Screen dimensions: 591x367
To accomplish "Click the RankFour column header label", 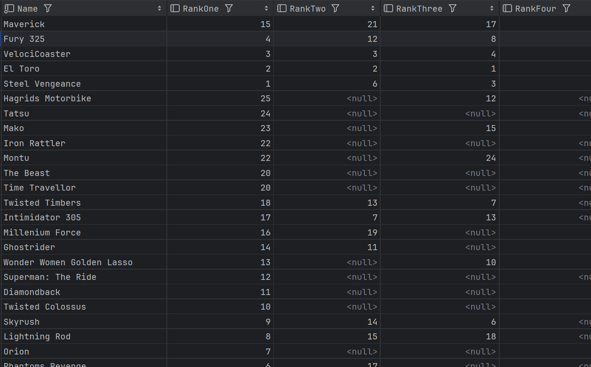I will pos(536,9).
